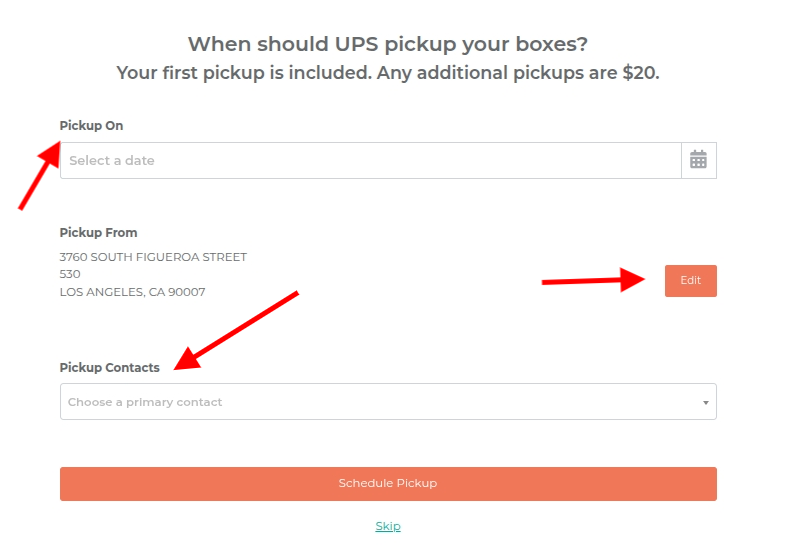Follow the Skip link
Viewport: 792px width, 550px height.
click(388, 526)
